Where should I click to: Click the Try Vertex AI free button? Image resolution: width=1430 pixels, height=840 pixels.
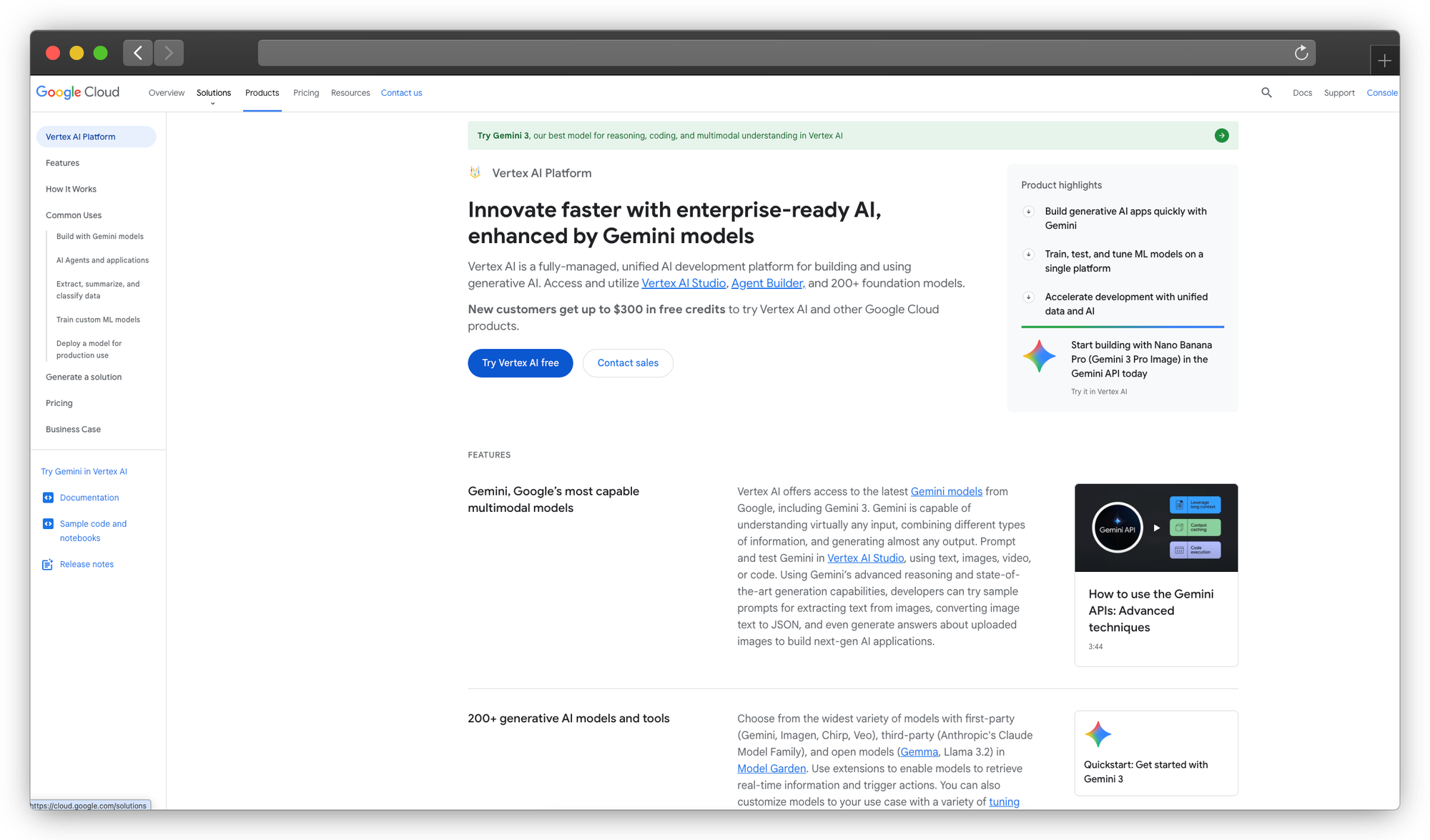(520, 363)
